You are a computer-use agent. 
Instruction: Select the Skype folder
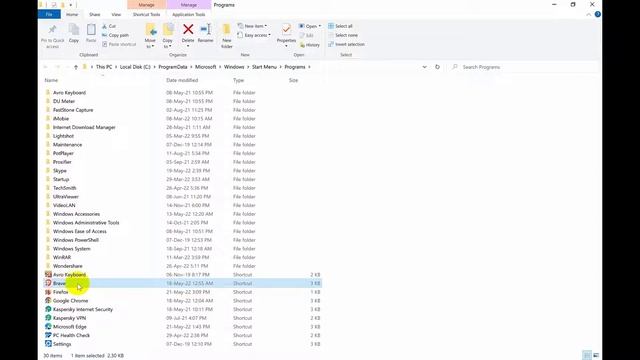pos(60,171)
